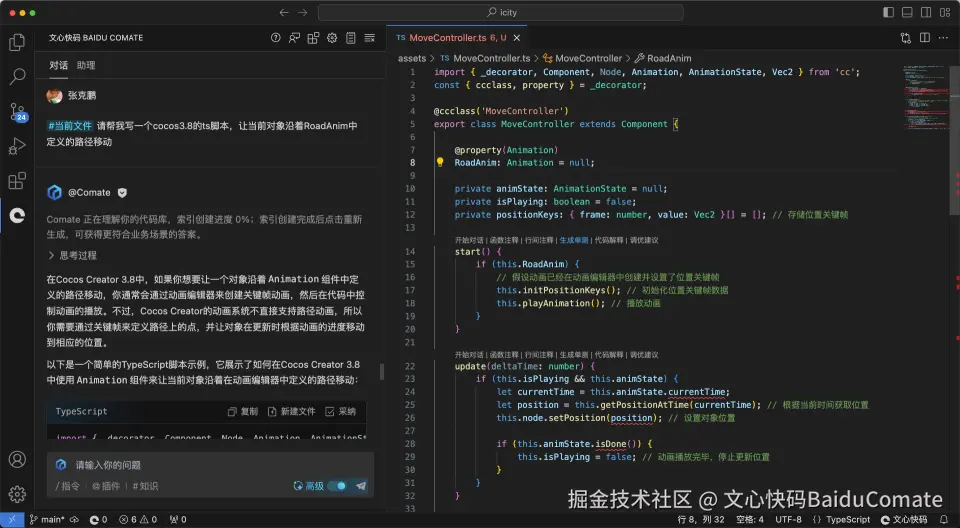The image size is (960, 528).
Task: Send the message with paper plane icon
Action: 361,486
